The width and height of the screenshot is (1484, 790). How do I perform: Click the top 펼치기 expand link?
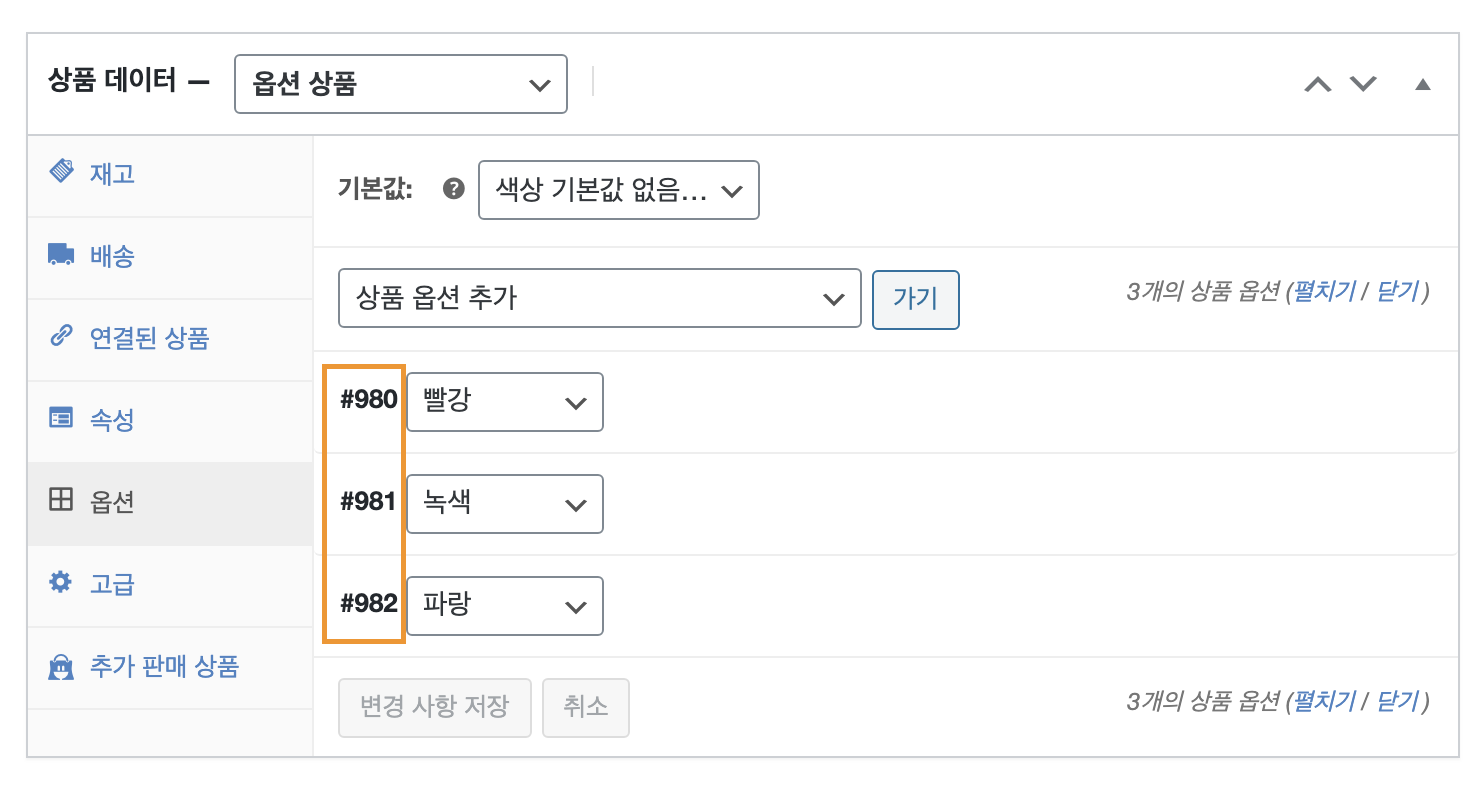pos(1324,292)
